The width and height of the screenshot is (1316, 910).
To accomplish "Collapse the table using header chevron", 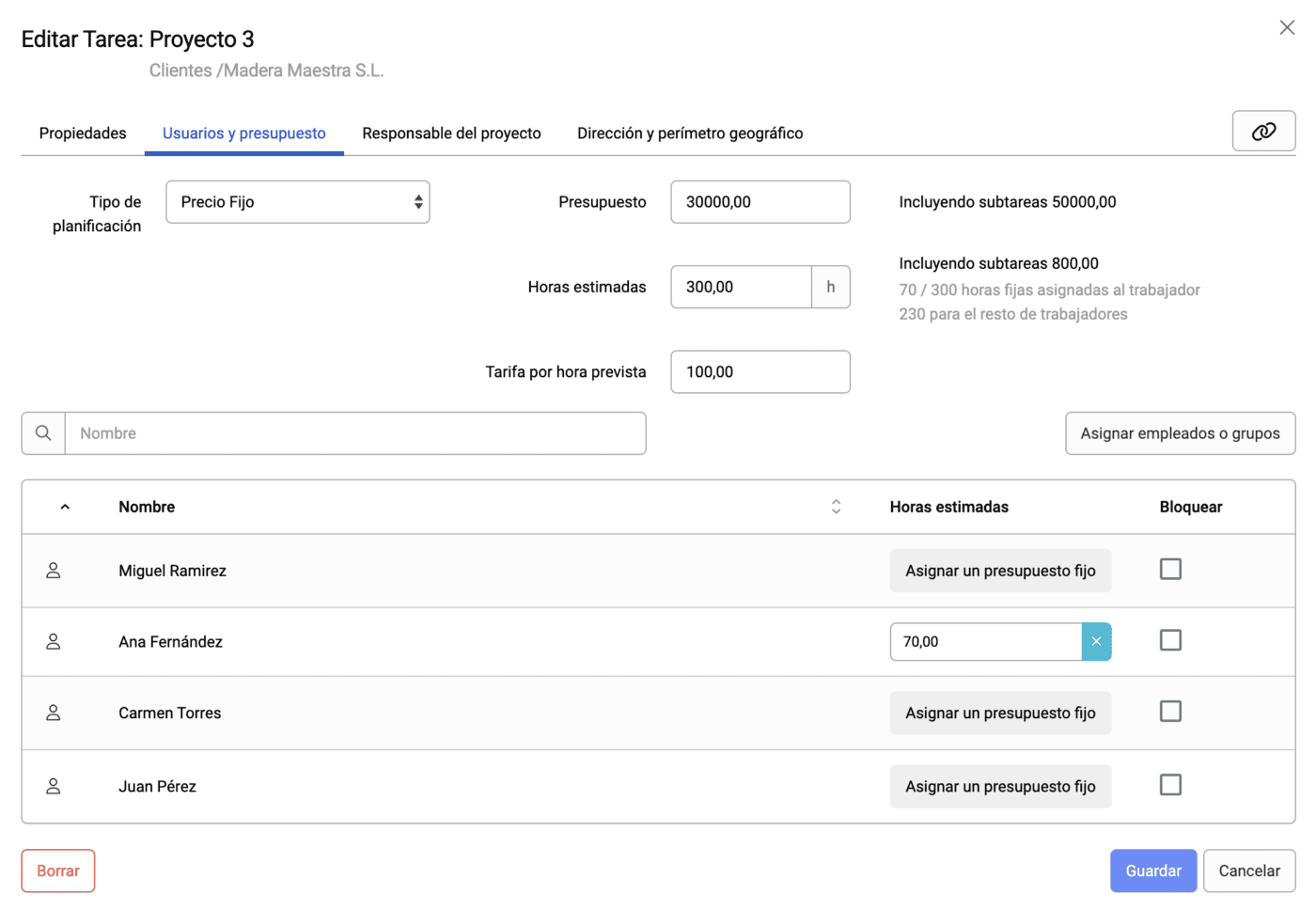I will 65,508.
